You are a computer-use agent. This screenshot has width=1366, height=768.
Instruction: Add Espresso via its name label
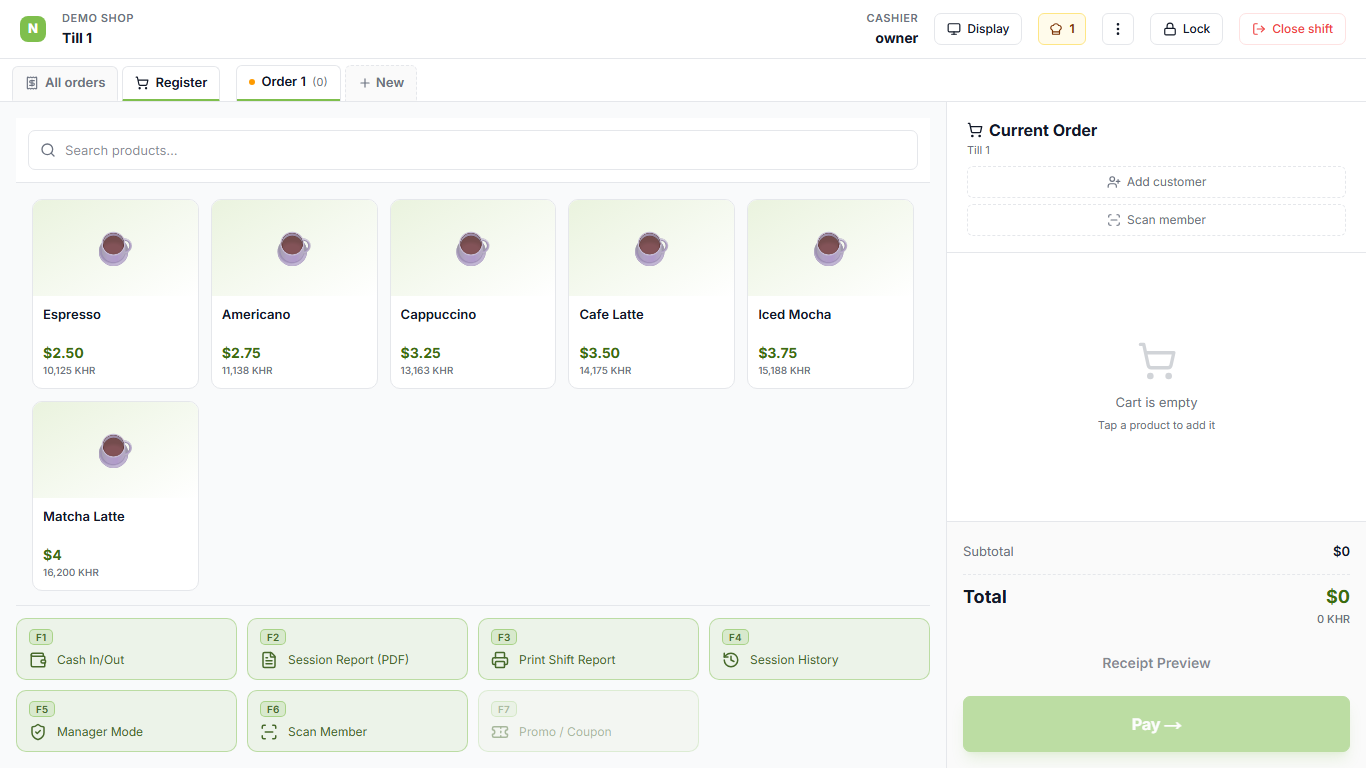coord(72,314)
